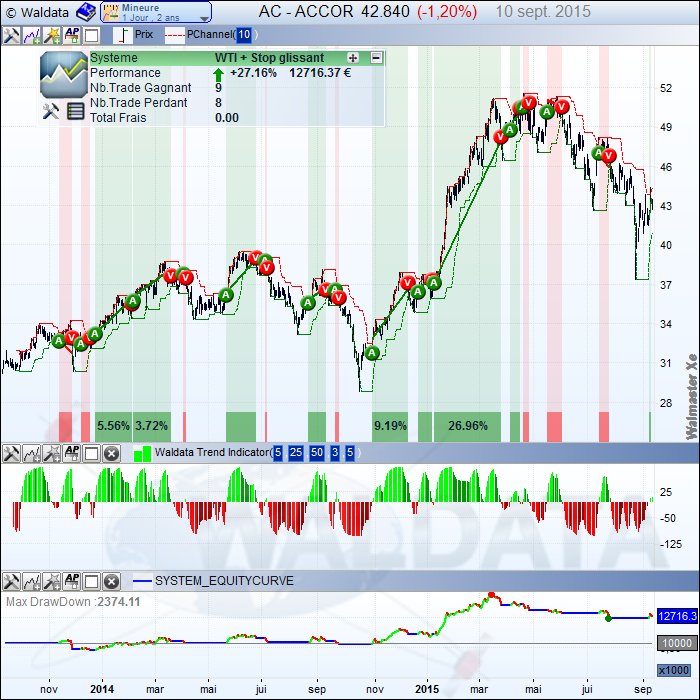This screenshot has width=700, height=700.
Task: Click the move handle of the Systeme panel
Action: pyautogui.click(x=353, y=58)
